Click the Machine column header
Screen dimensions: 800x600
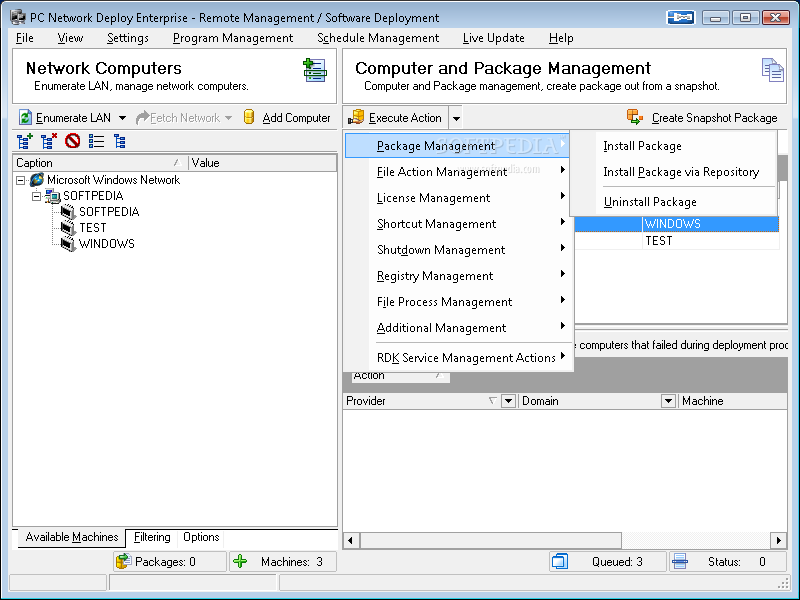click(733, 401)
